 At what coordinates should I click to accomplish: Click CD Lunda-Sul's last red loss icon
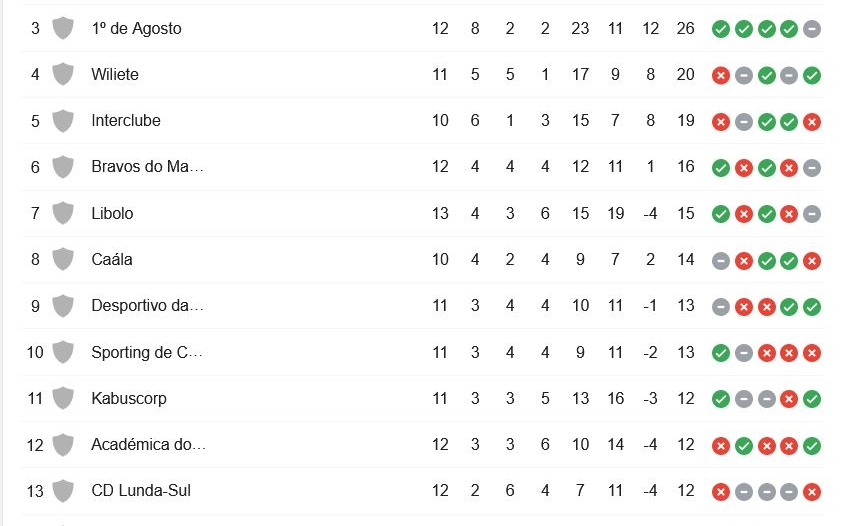tap(812, 491)
